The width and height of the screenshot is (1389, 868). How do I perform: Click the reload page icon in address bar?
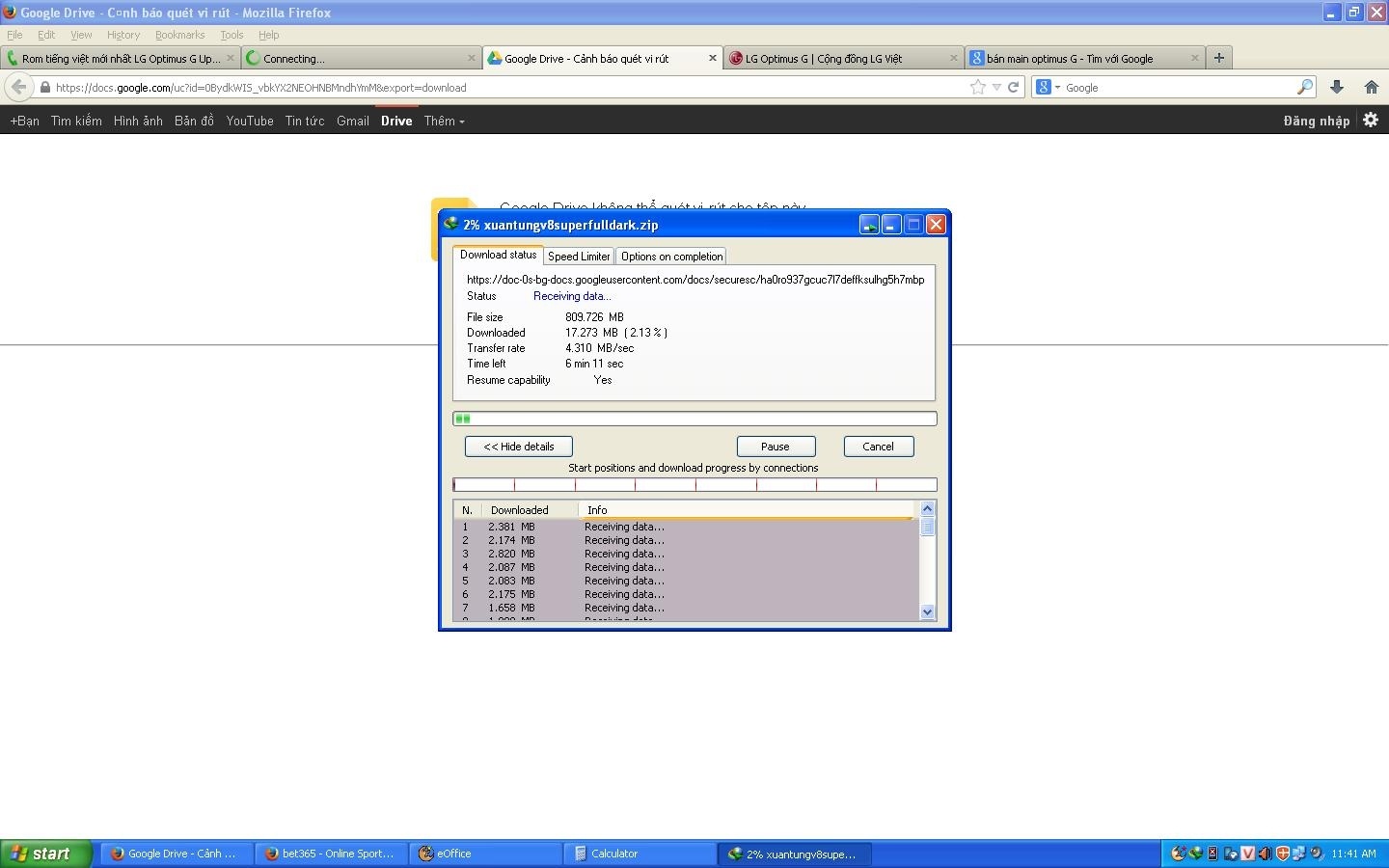point(1014,87)
